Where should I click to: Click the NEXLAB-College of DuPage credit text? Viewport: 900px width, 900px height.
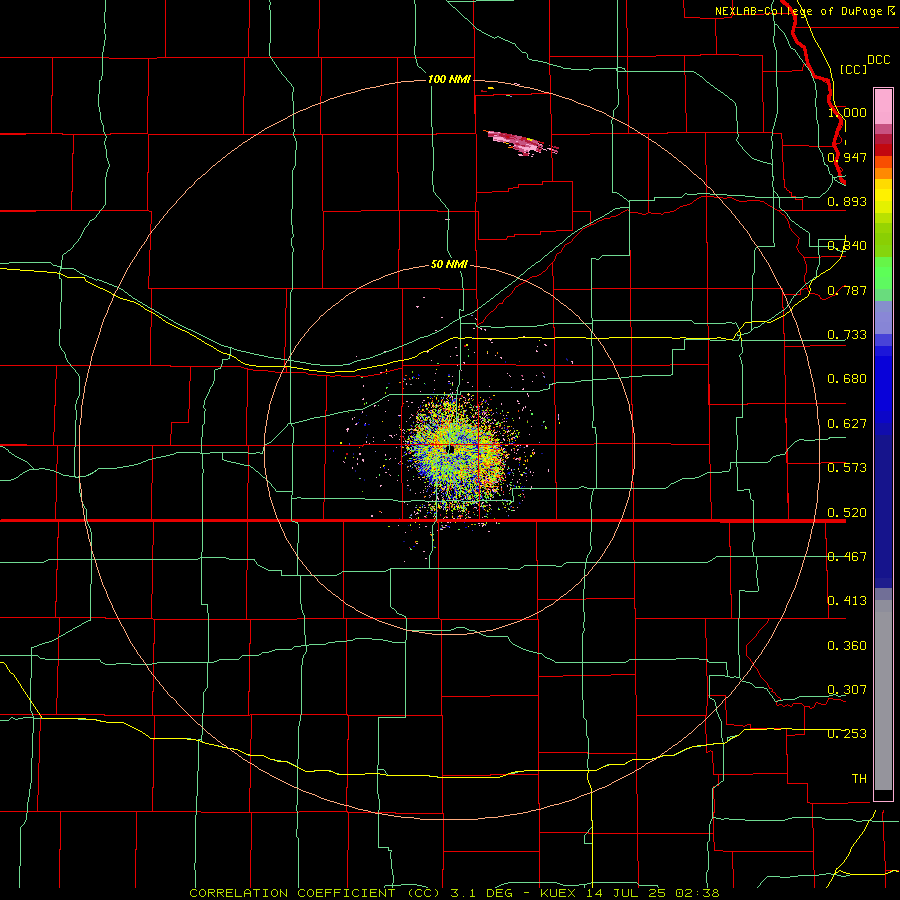click(x=805, y=11)
